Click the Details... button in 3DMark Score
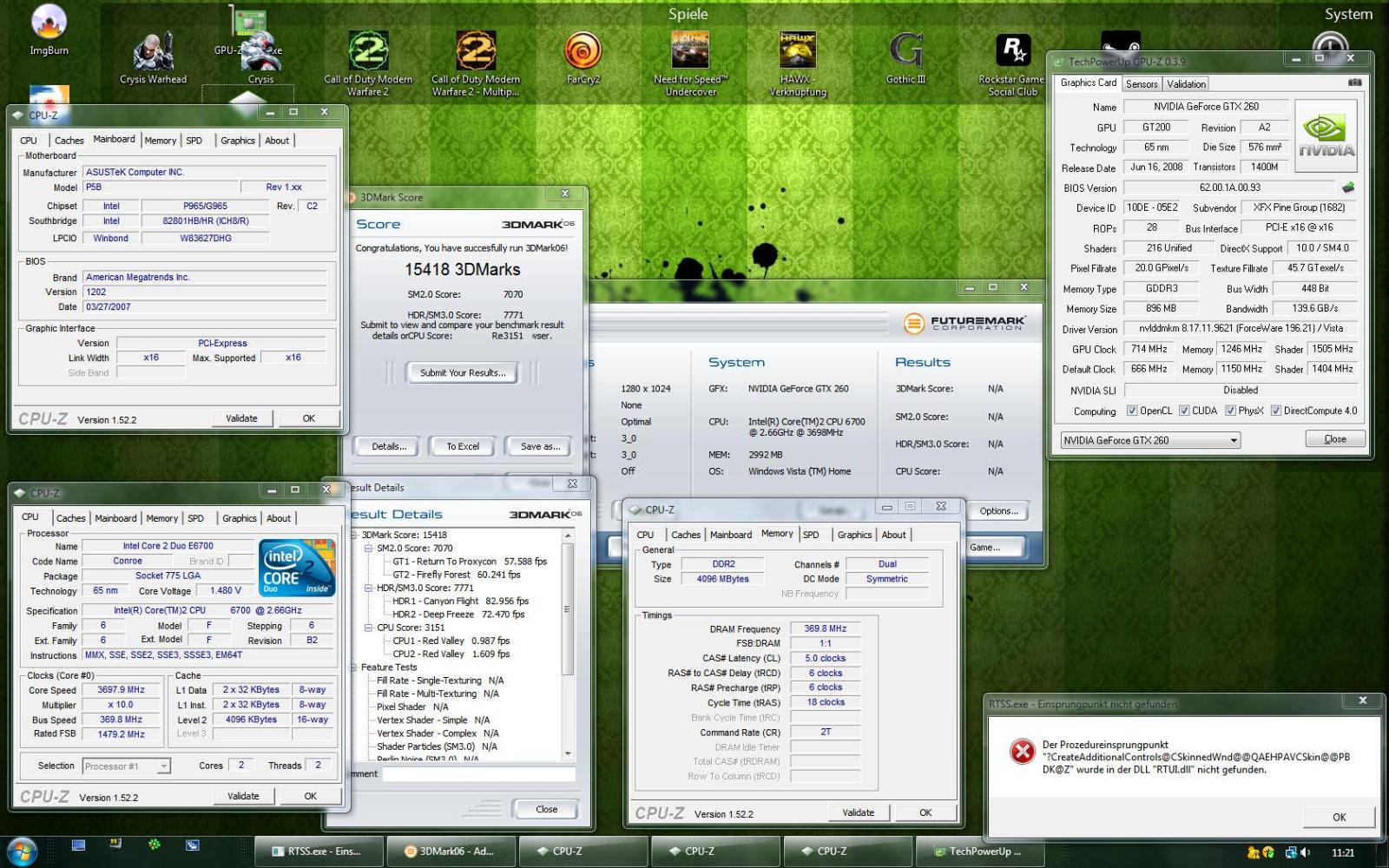Screen dimensions: 1389x868 (388, 446)
